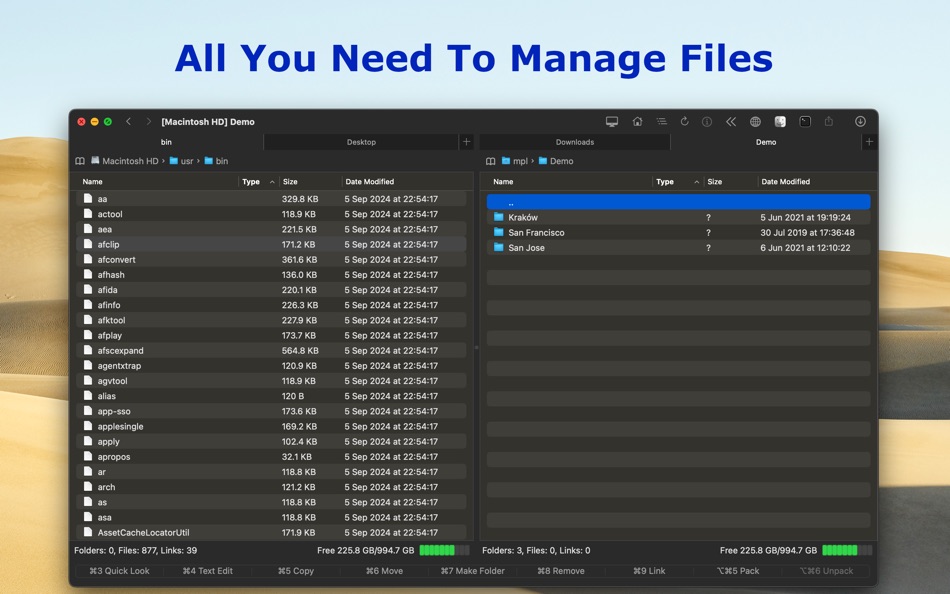The width and height of the screenshot is (950, 594).
Task: Click the ⌘5 Copy button
Action: [x=296, y=571]
